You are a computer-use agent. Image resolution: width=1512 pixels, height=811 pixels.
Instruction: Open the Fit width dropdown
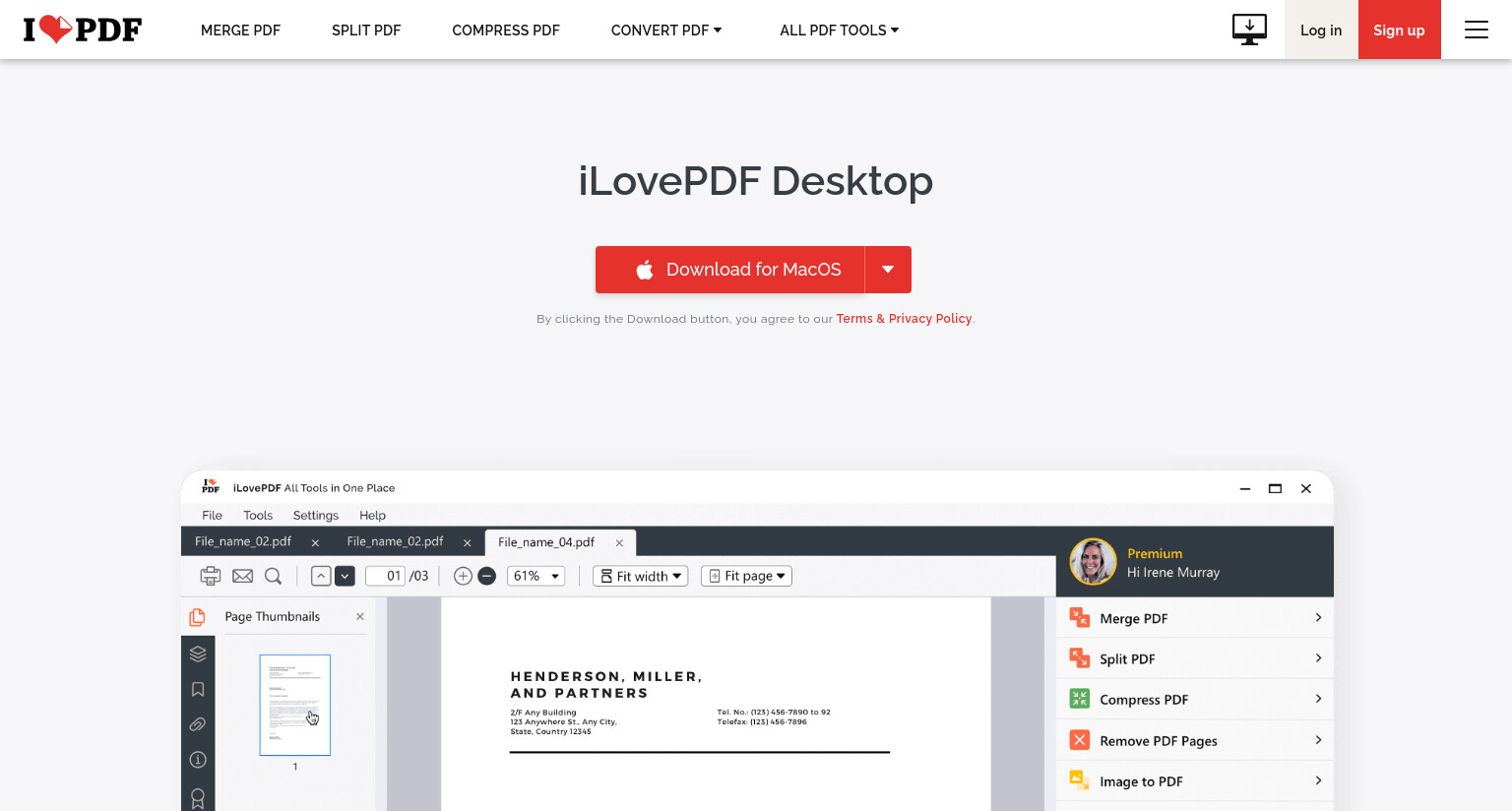pos(641,576)
